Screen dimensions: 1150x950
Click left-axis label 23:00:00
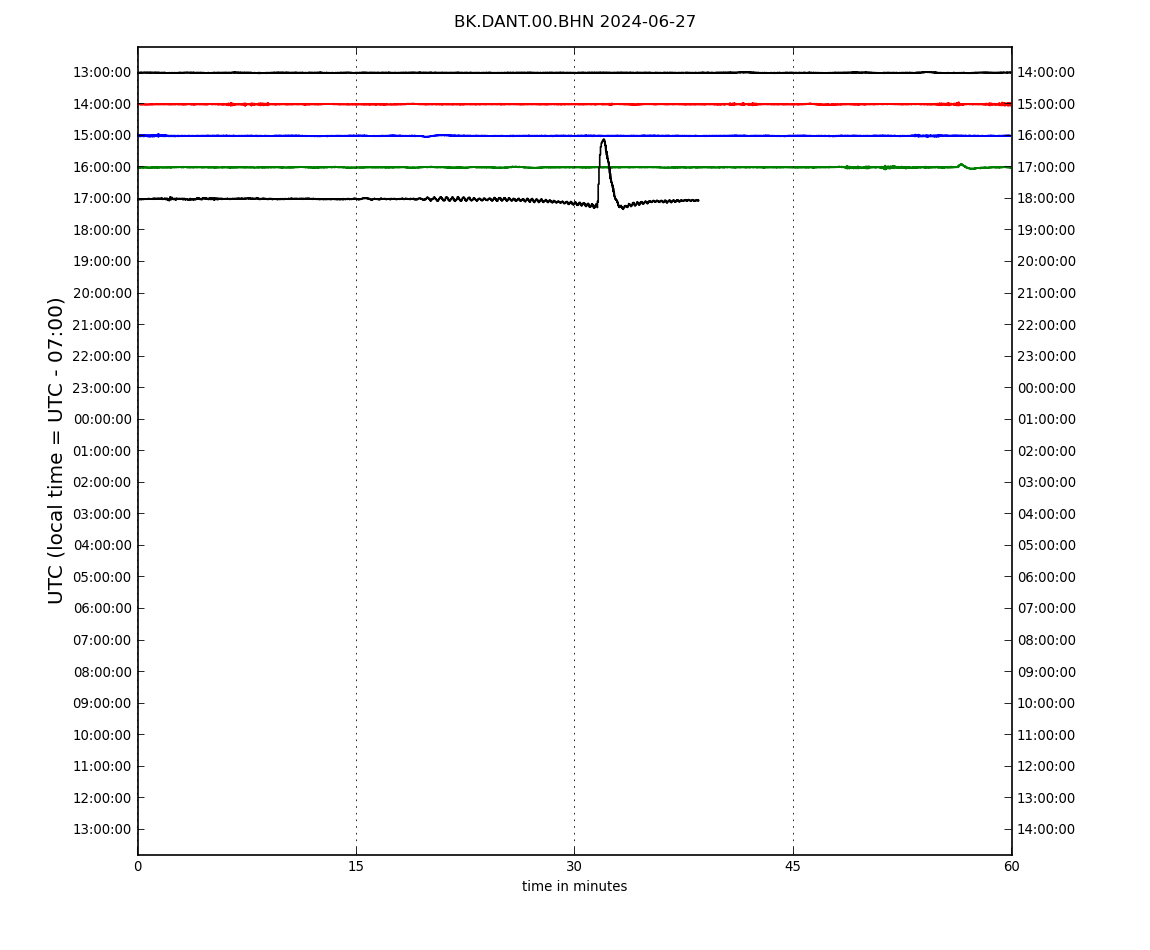coord(102,388)
